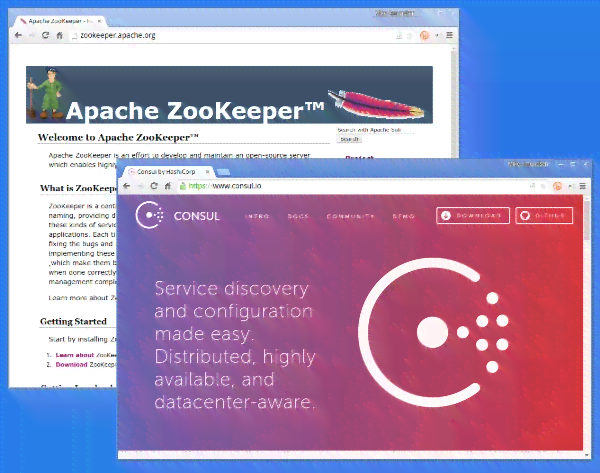Reload the Consul page
The width and height of the screenshot is (600, 473).
[154, 186]
